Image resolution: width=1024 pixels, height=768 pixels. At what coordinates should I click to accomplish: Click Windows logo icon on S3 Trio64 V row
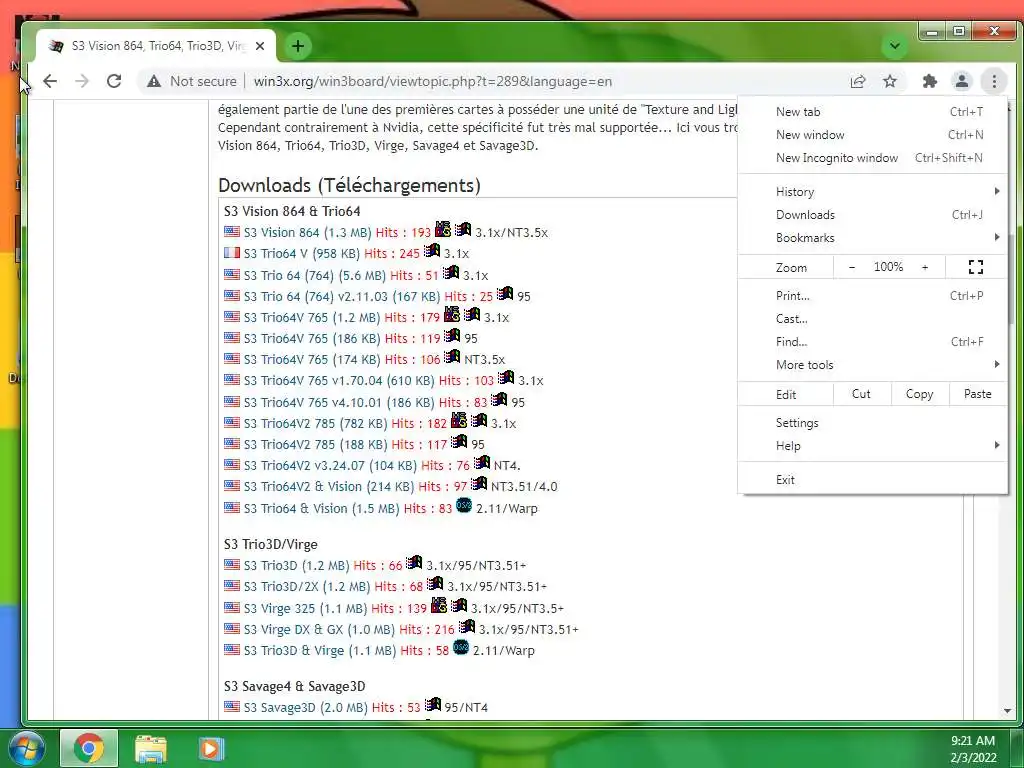[x=432, y=250]
